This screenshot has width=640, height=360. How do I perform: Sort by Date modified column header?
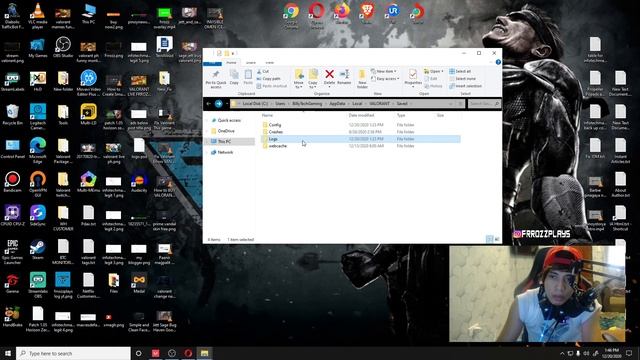click(361, 116)
